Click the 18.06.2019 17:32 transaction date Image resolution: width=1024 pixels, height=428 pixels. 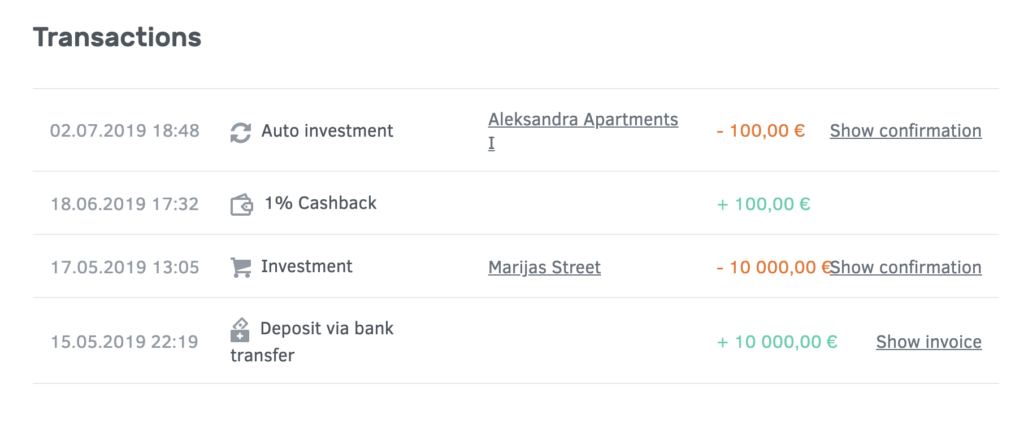125,204
